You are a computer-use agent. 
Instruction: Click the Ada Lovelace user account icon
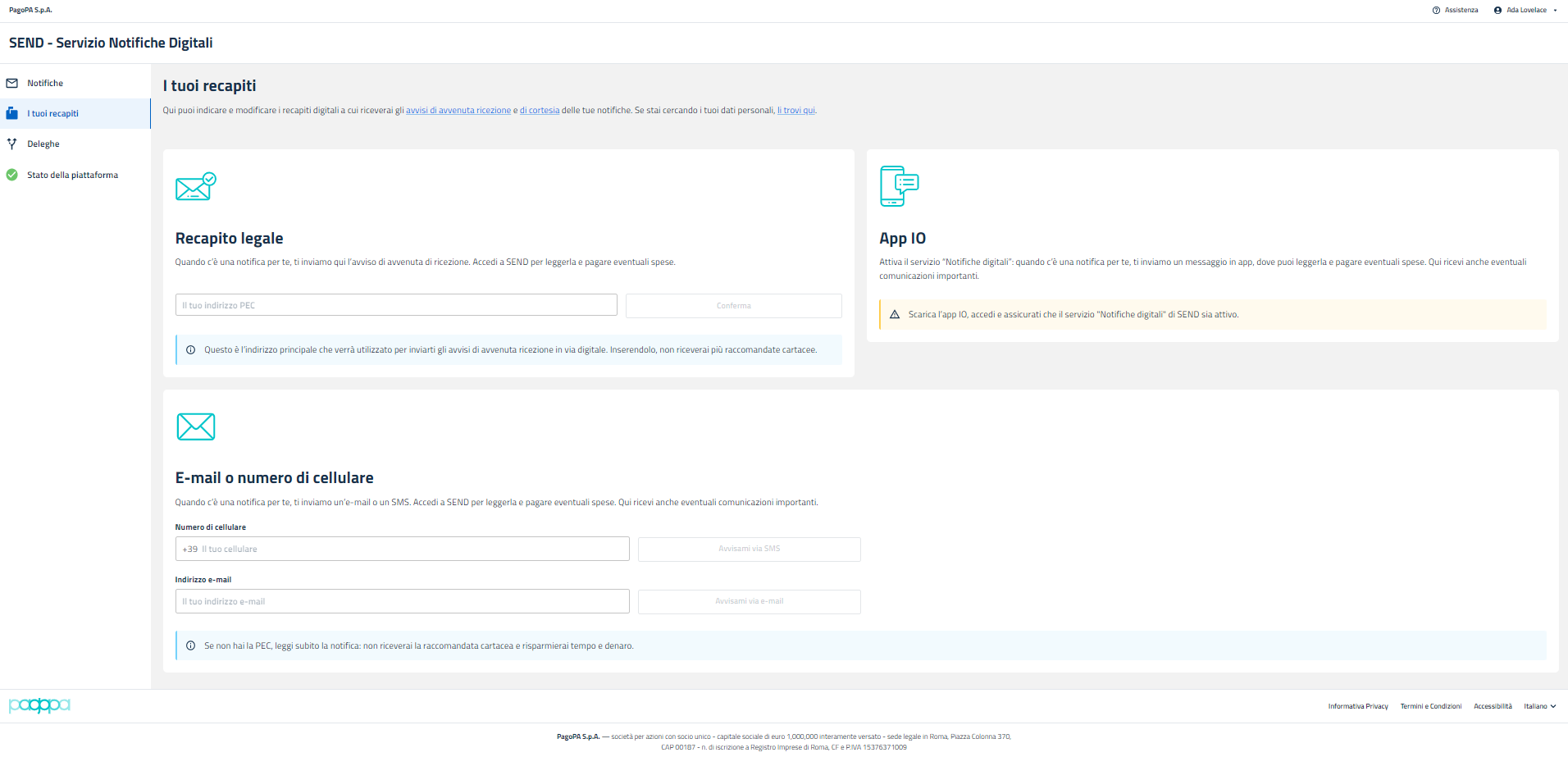tap(1497, 11)
